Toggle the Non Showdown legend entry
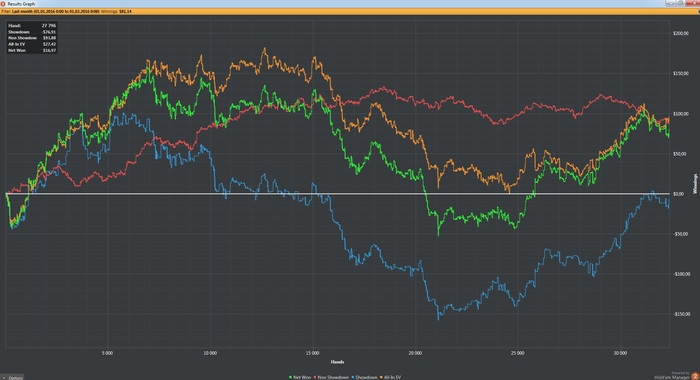This screenshot has height=380, width=700. 331,377
